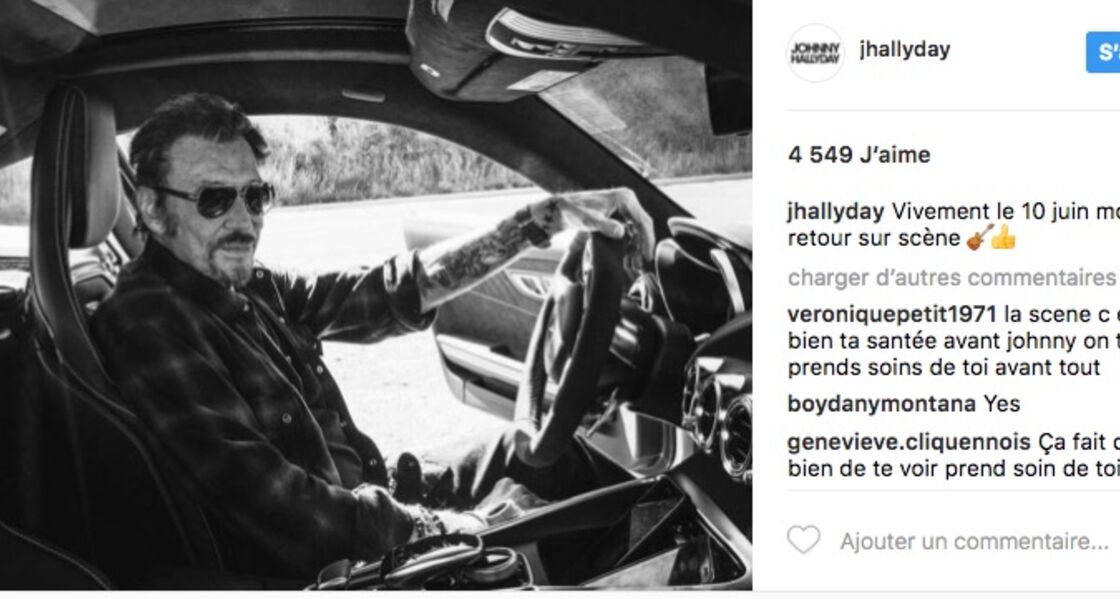This screenshot has height=599, width=1120.
Task: Click the man's sunglasses in the photo
Action: pyautogui.click(x=215, y=199)
